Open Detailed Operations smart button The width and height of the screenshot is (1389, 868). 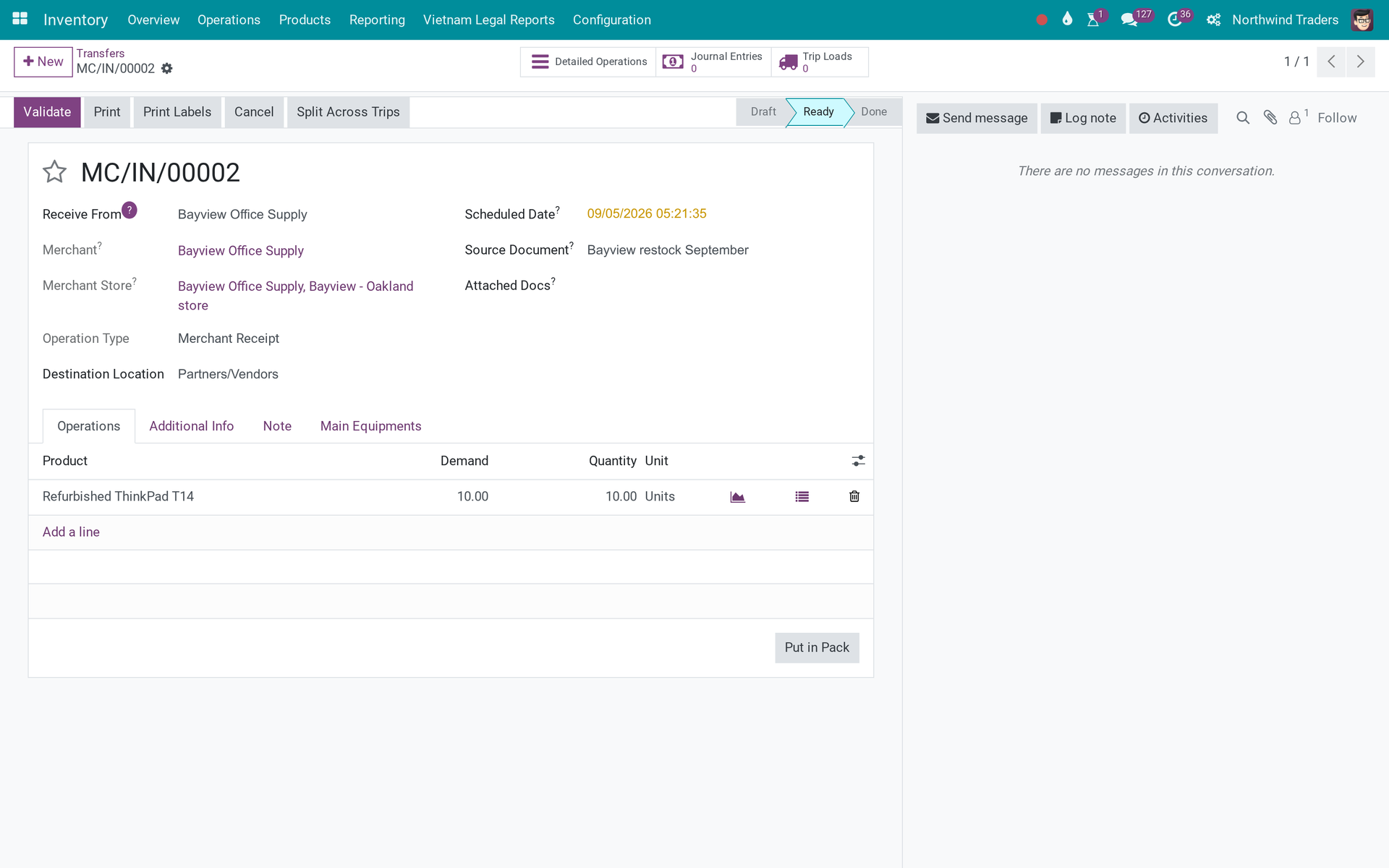(588, 61)
